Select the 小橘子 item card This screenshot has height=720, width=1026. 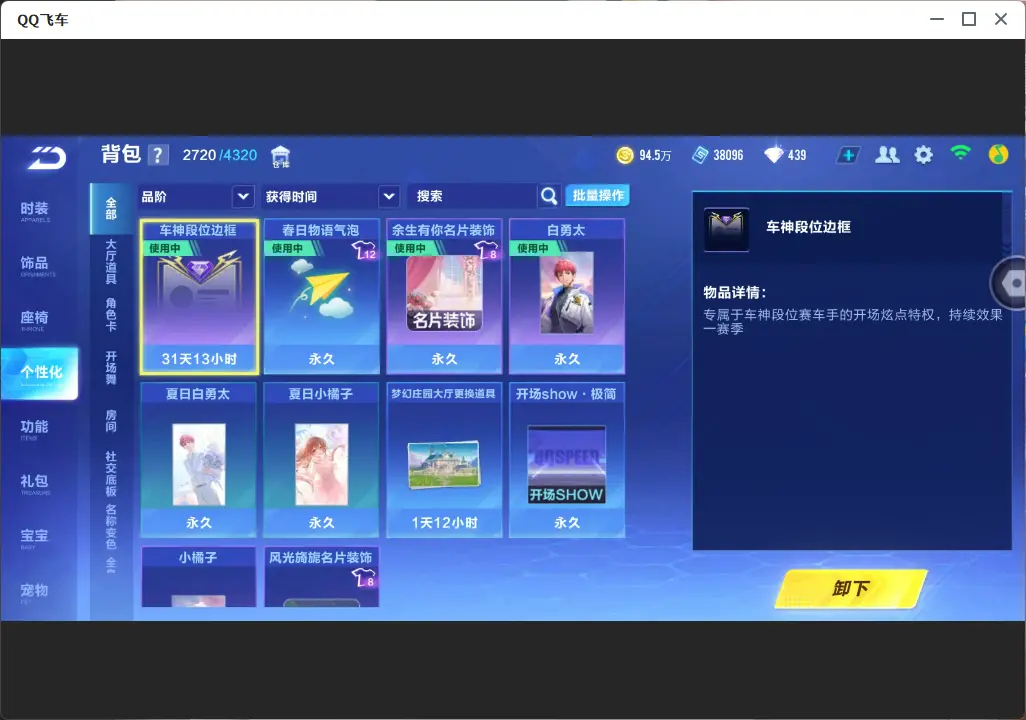point(199,577)
